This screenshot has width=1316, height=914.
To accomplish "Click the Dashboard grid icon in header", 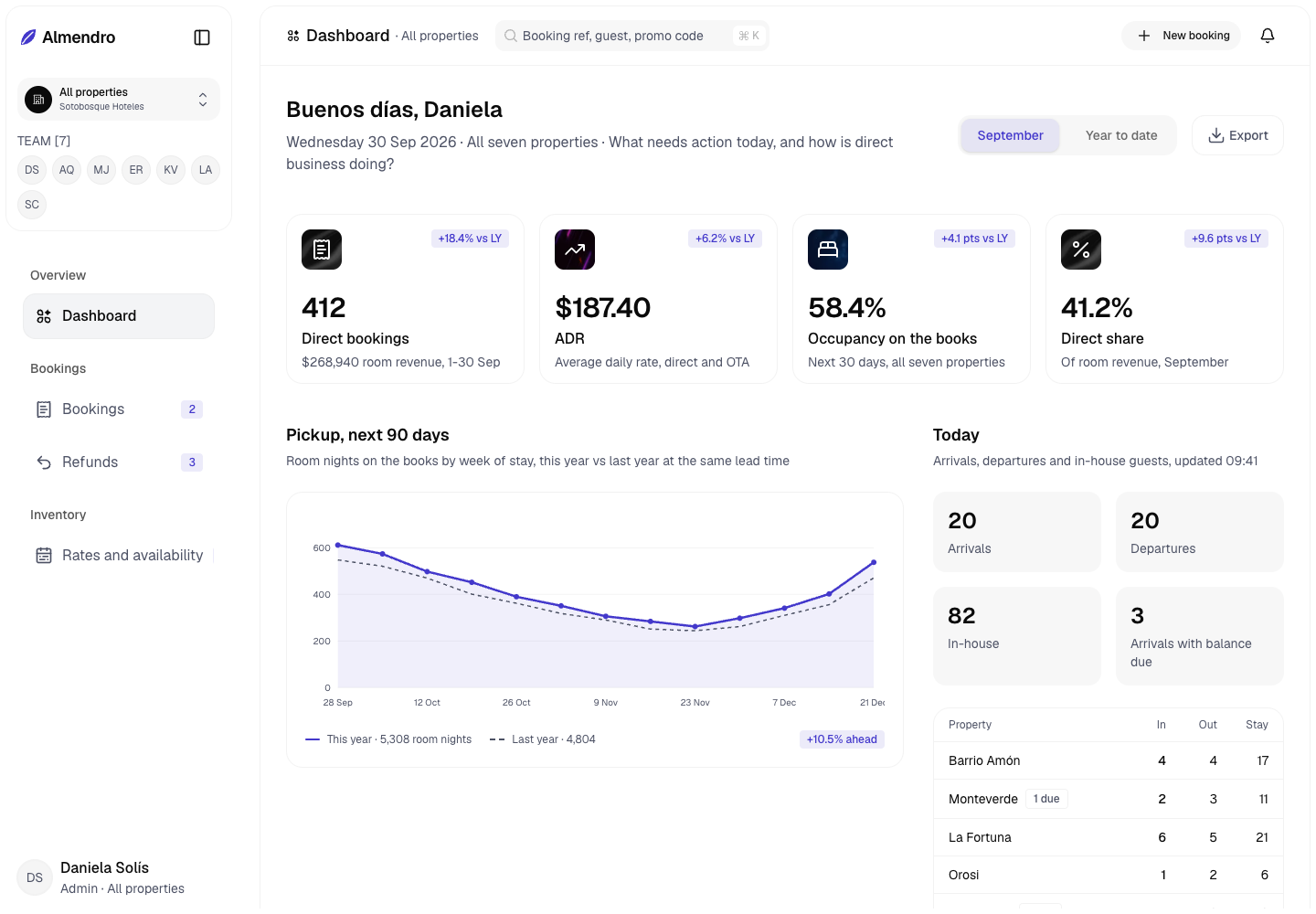I will click(293, 36).
